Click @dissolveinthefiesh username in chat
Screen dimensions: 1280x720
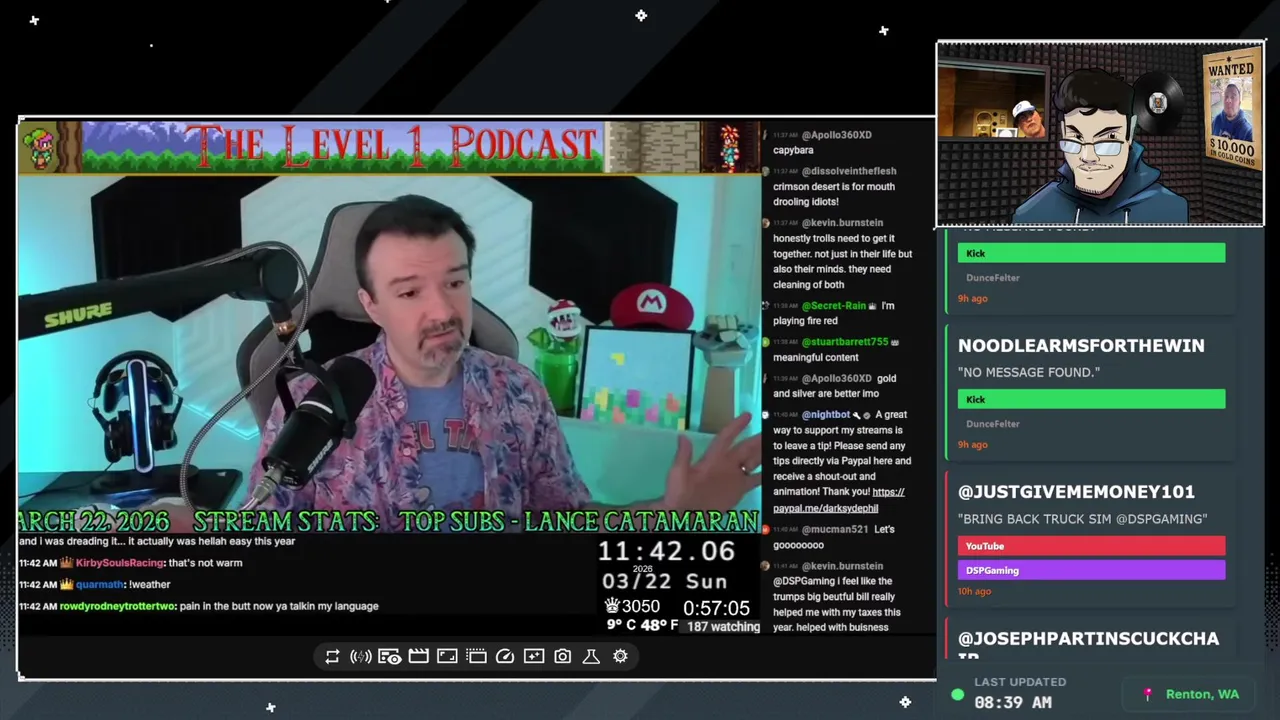click(849, 171)
